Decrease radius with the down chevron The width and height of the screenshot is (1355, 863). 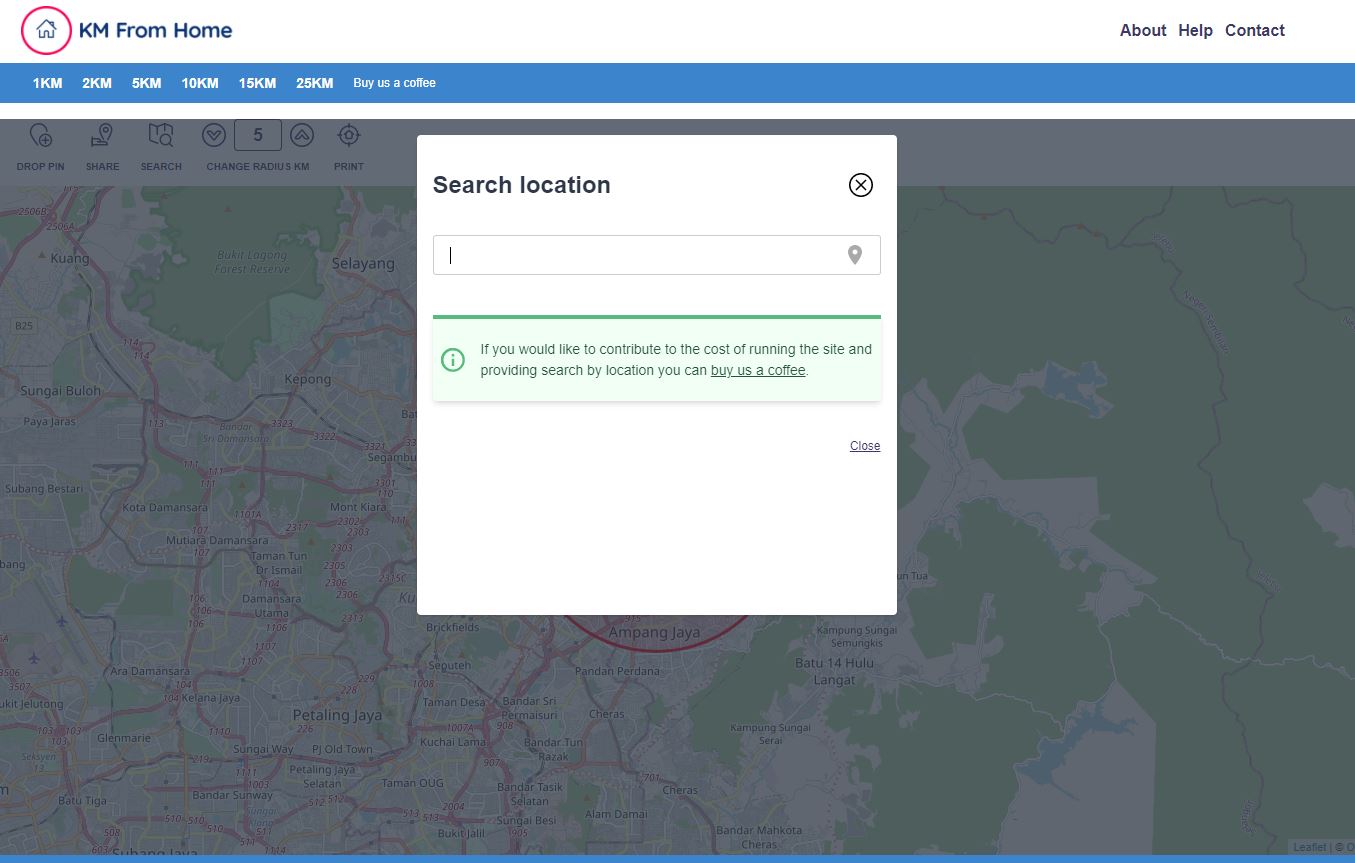(213, 135)
